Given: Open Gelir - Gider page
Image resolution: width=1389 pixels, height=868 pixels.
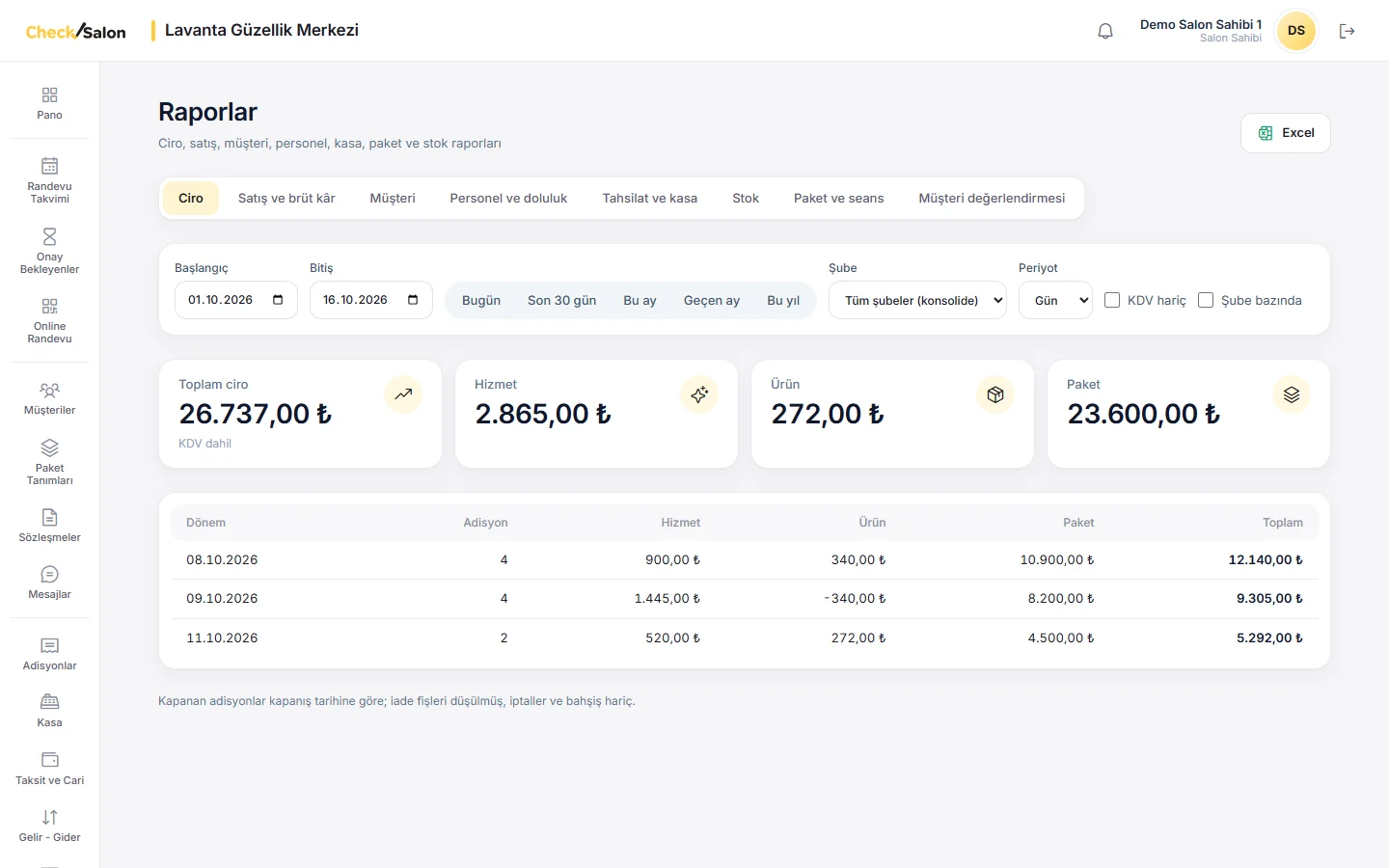Looking at the screenshot, I should (49, 826).
